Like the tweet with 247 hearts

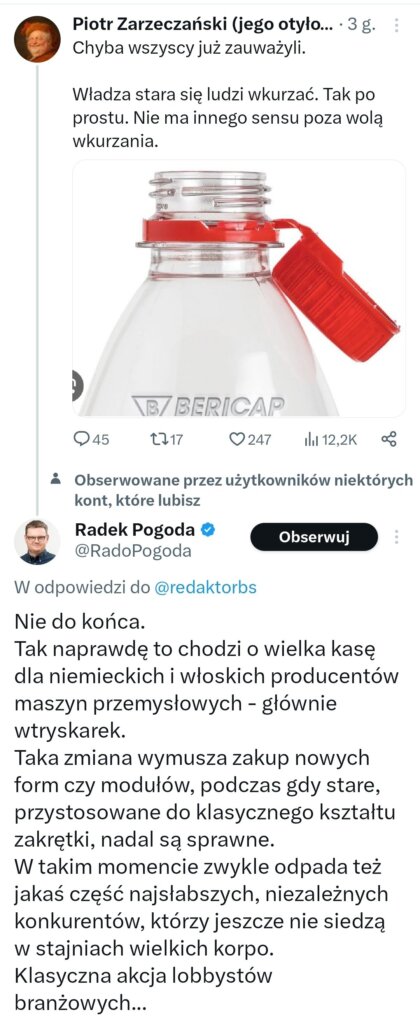click(237, 439)
